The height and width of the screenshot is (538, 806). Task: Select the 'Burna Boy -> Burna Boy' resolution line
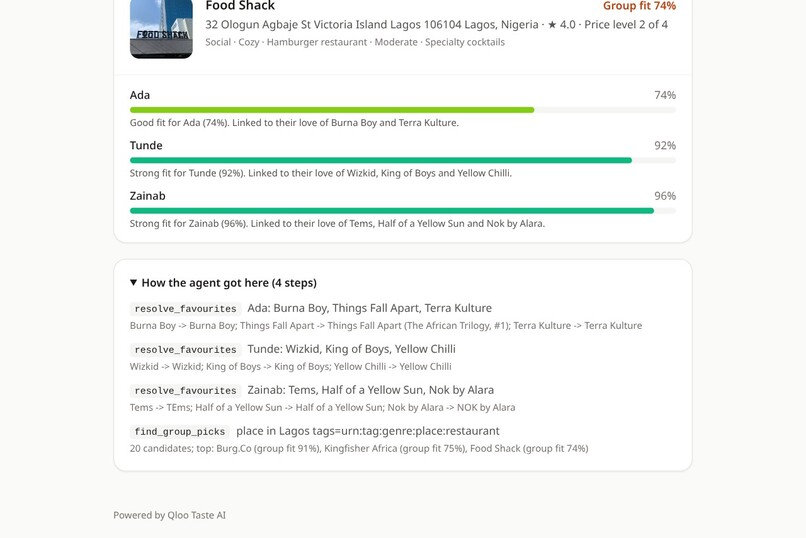[x=386, y=326]
